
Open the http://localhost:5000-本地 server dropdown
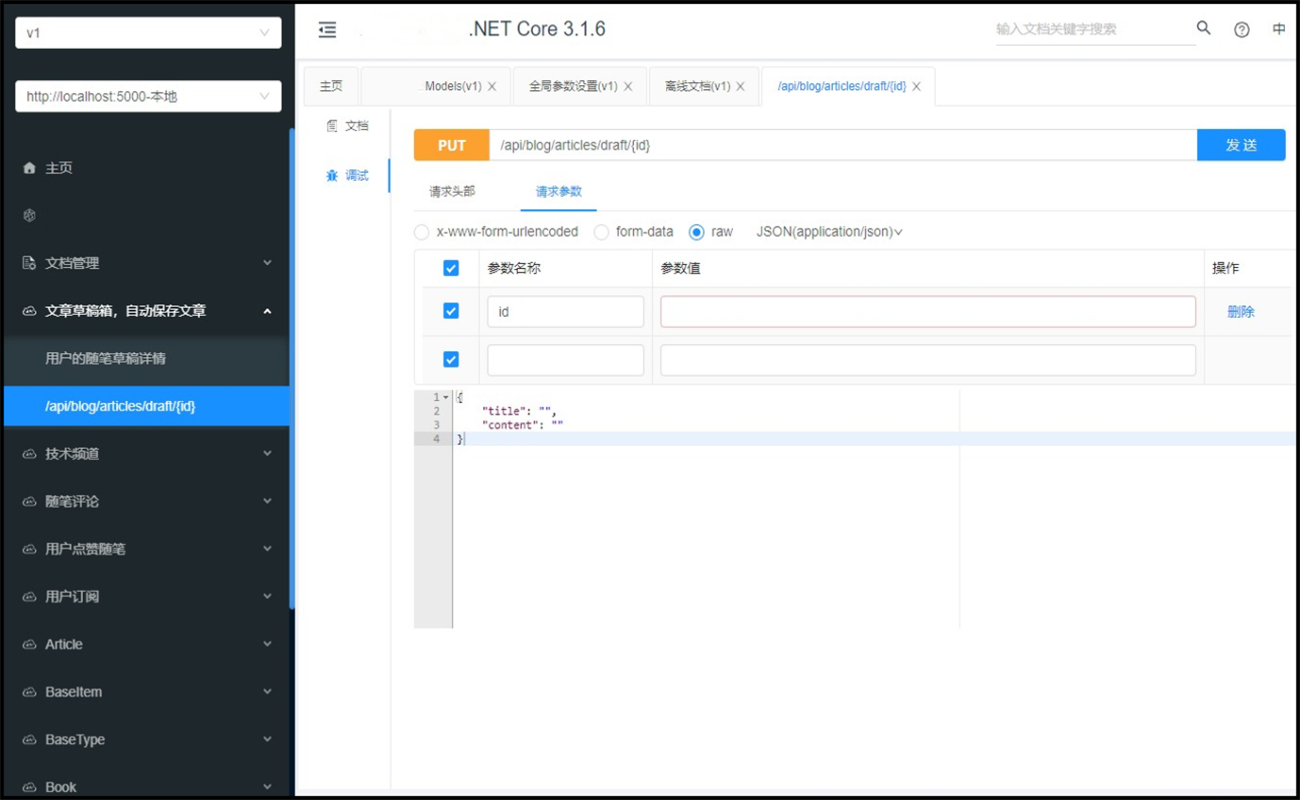pos(148,97)
